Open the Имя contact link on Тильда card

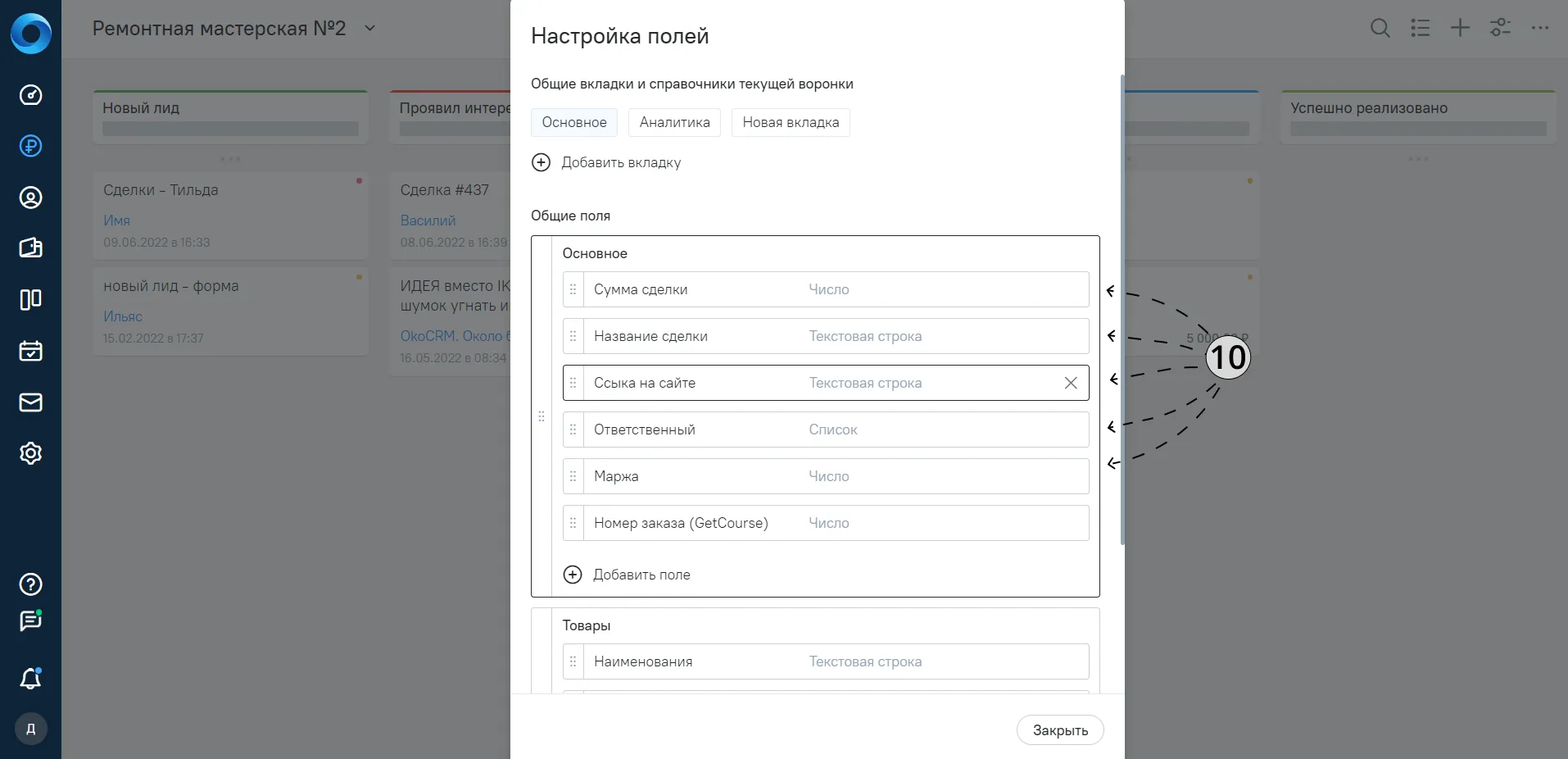coord(116,220)
